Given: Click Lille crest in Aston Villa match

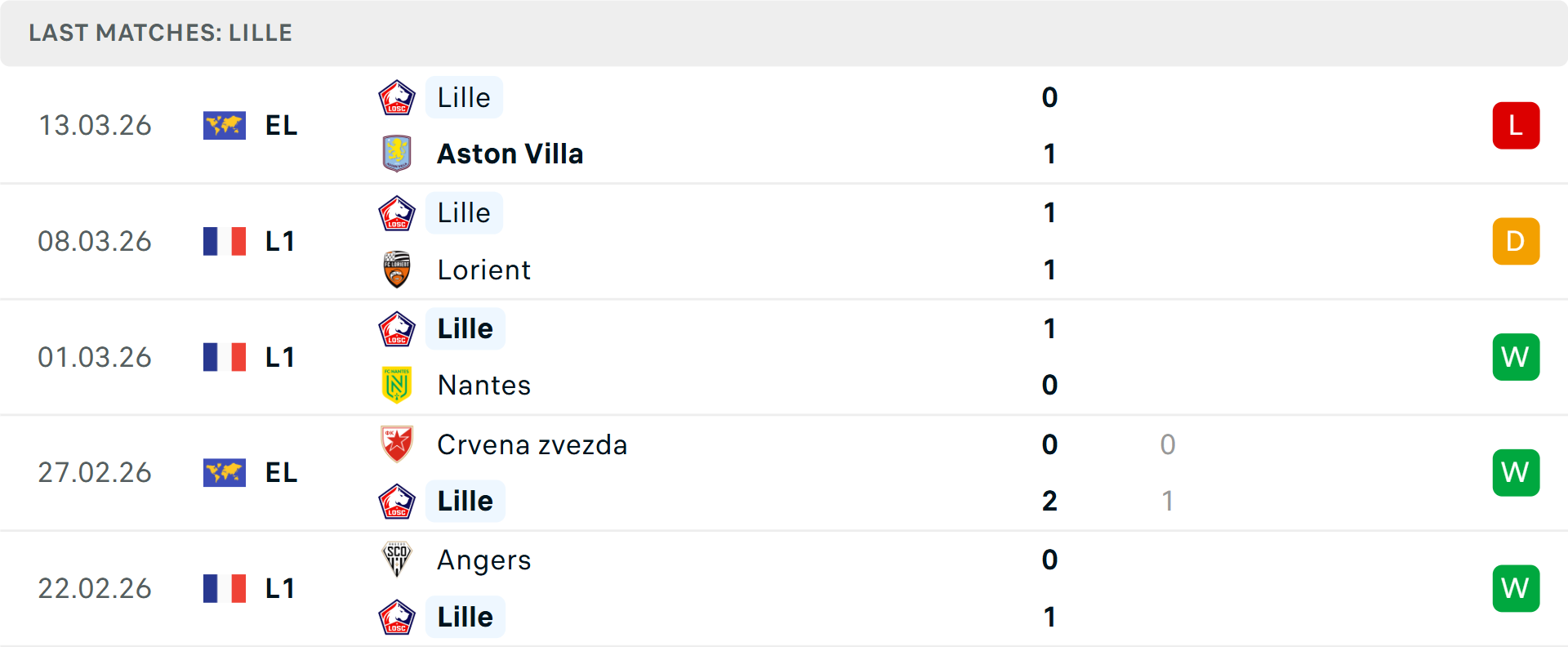Looking at the screenshot, I should pos(397,98).
